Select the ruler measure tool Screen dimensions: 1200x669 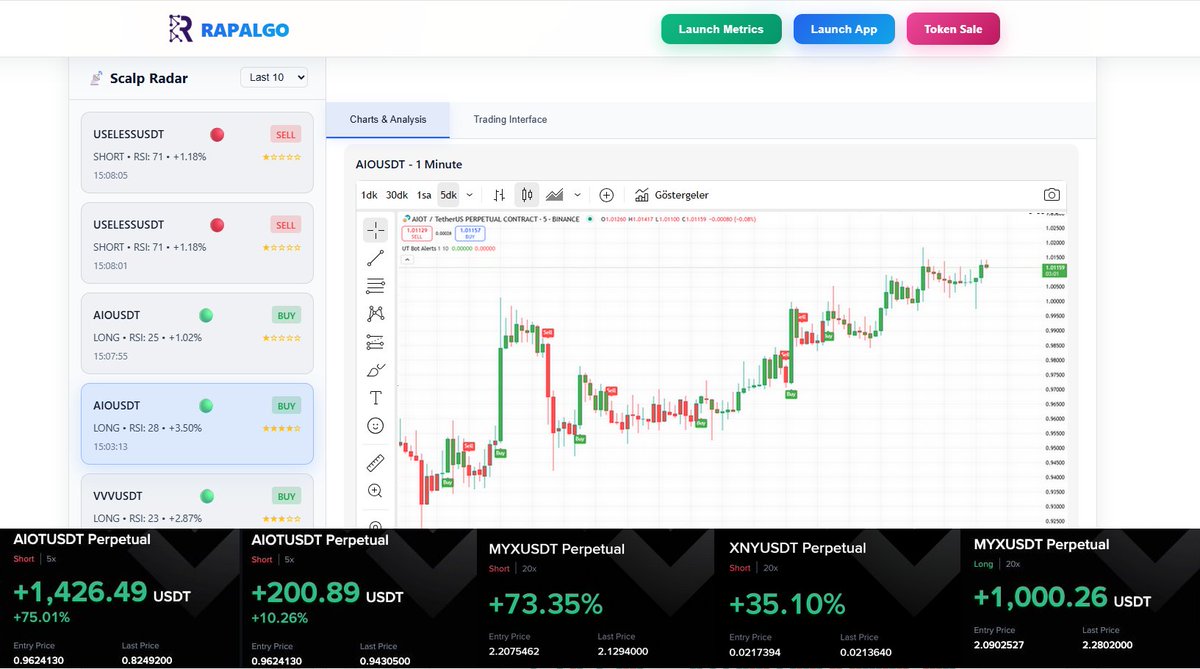tap(375, 463)
